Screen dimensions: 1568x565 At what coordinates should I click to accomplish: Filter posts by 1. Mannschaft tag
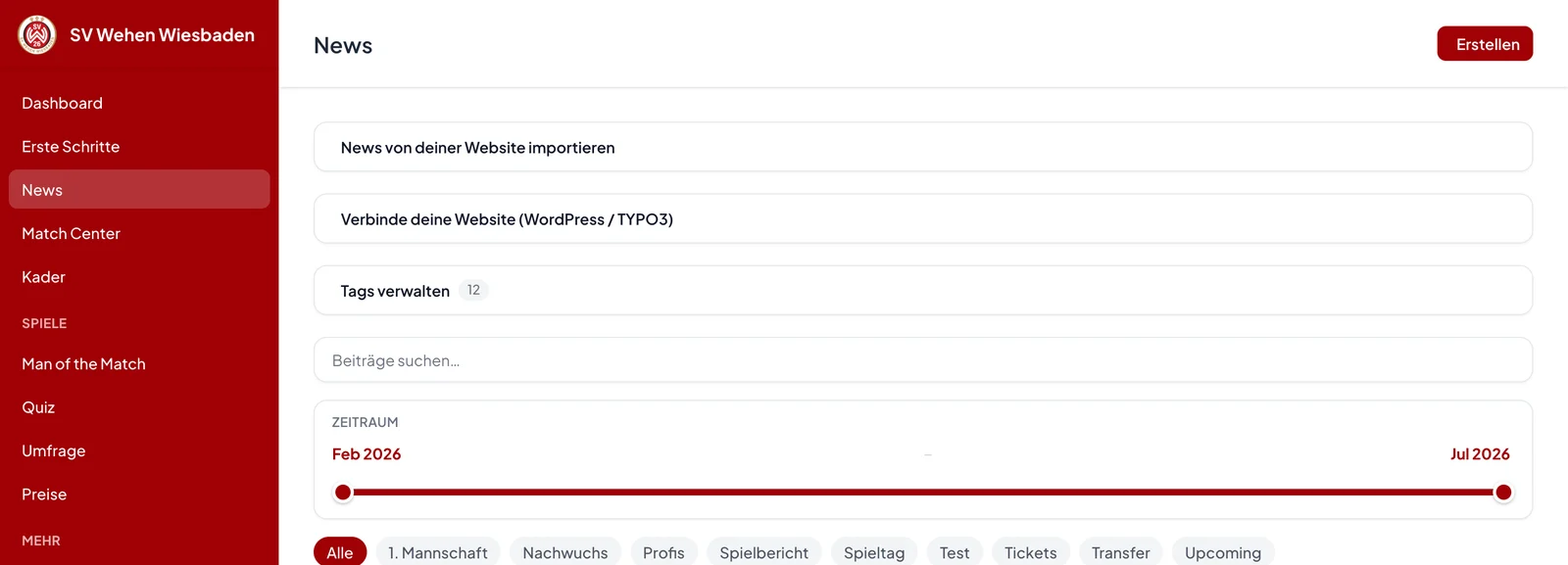point(438,552)
